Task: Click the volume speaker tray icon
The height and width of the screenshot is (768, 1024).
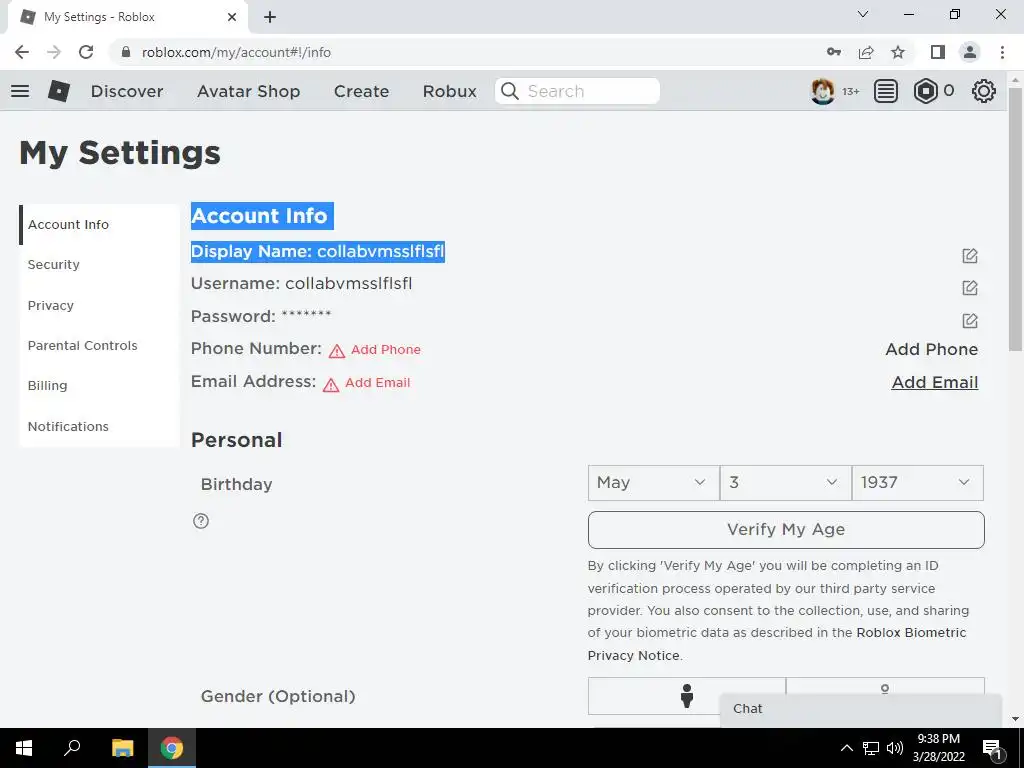Action: pyautogui.click(x=895, y=748)
